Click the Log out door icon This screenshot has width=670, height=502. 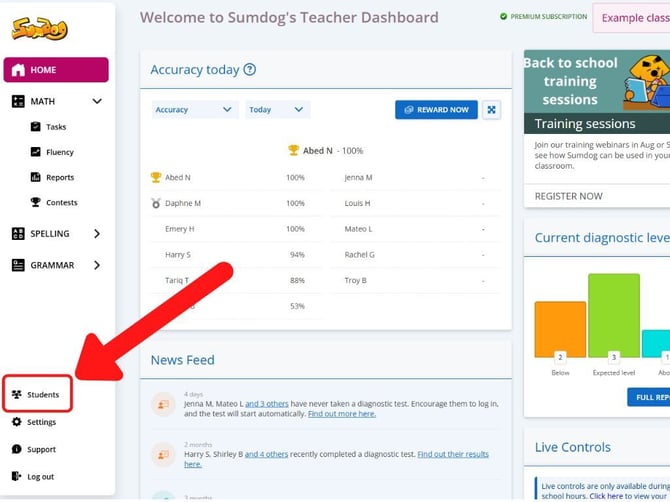[17, 476]
